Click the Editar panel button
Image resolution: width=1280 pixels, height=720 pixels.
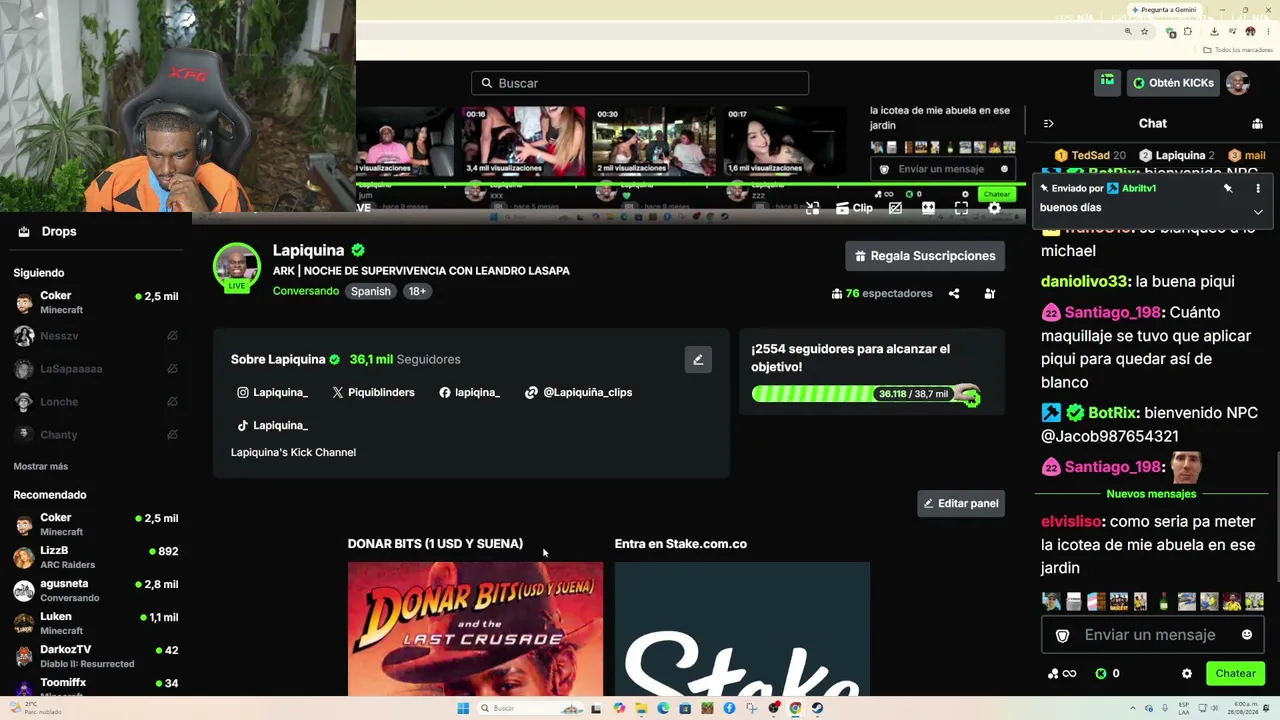(x=961, y=503)
